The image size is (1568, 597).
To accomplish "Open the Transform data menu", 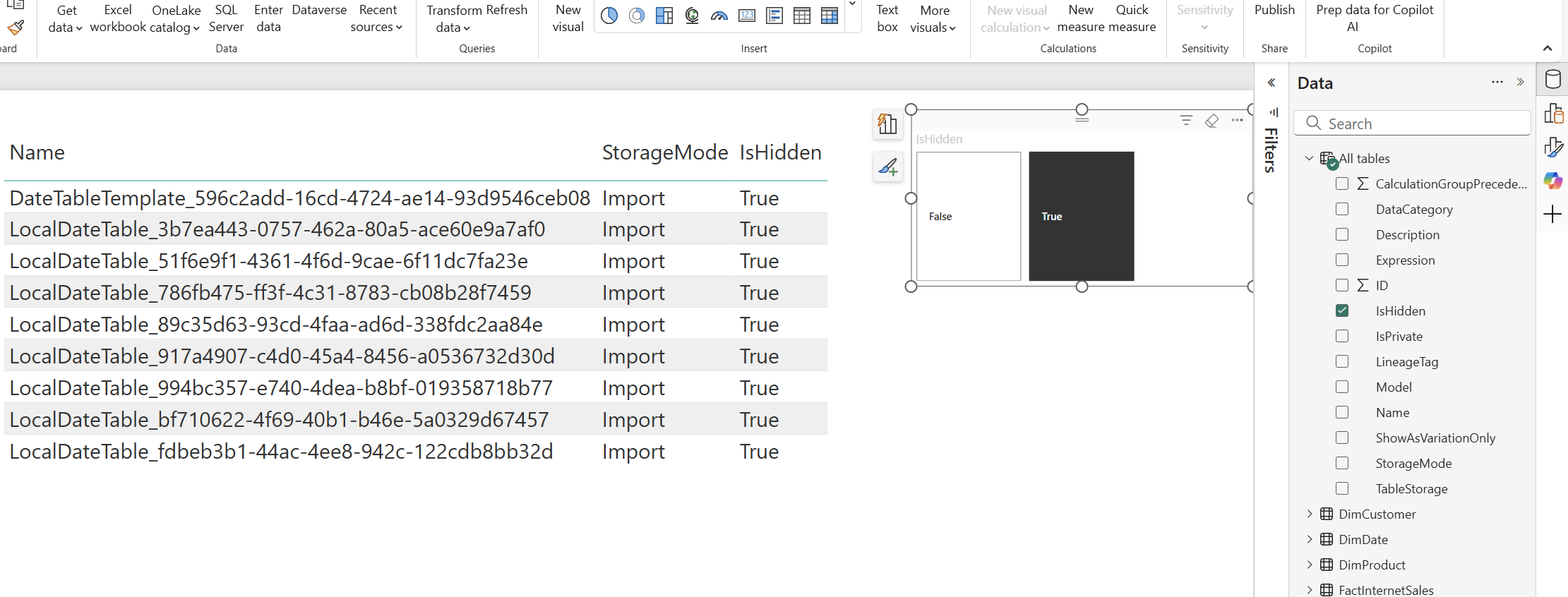I will click(448, 19).
